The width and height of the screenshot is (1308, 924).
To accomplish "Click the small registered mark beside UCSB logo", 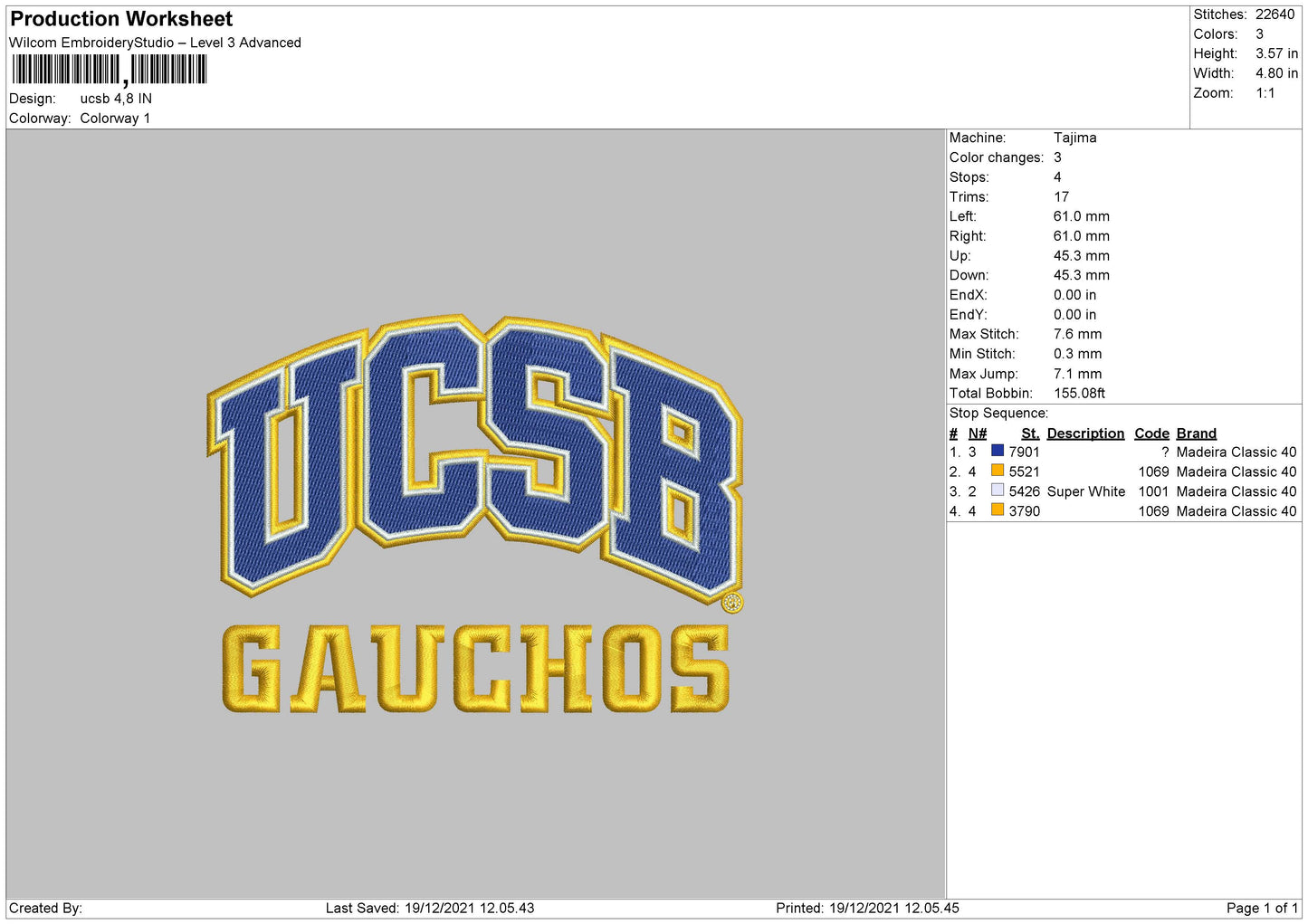I will coord(732,603).
